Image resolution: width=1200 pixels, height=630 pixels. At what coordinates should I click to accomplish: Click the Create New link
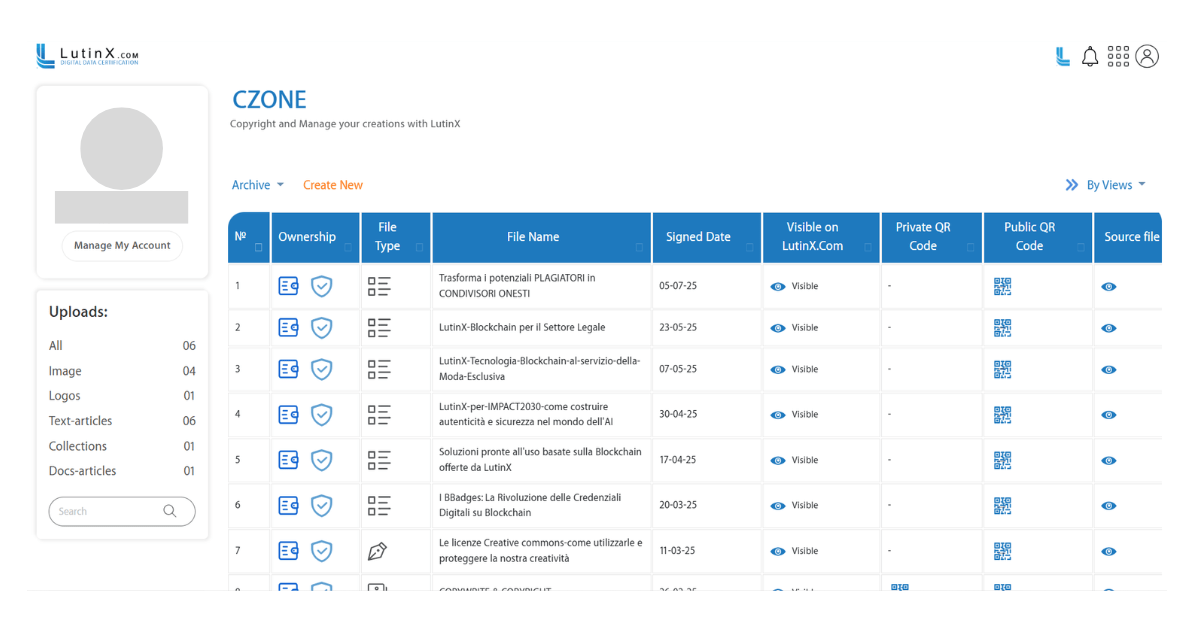click(333, 185)
